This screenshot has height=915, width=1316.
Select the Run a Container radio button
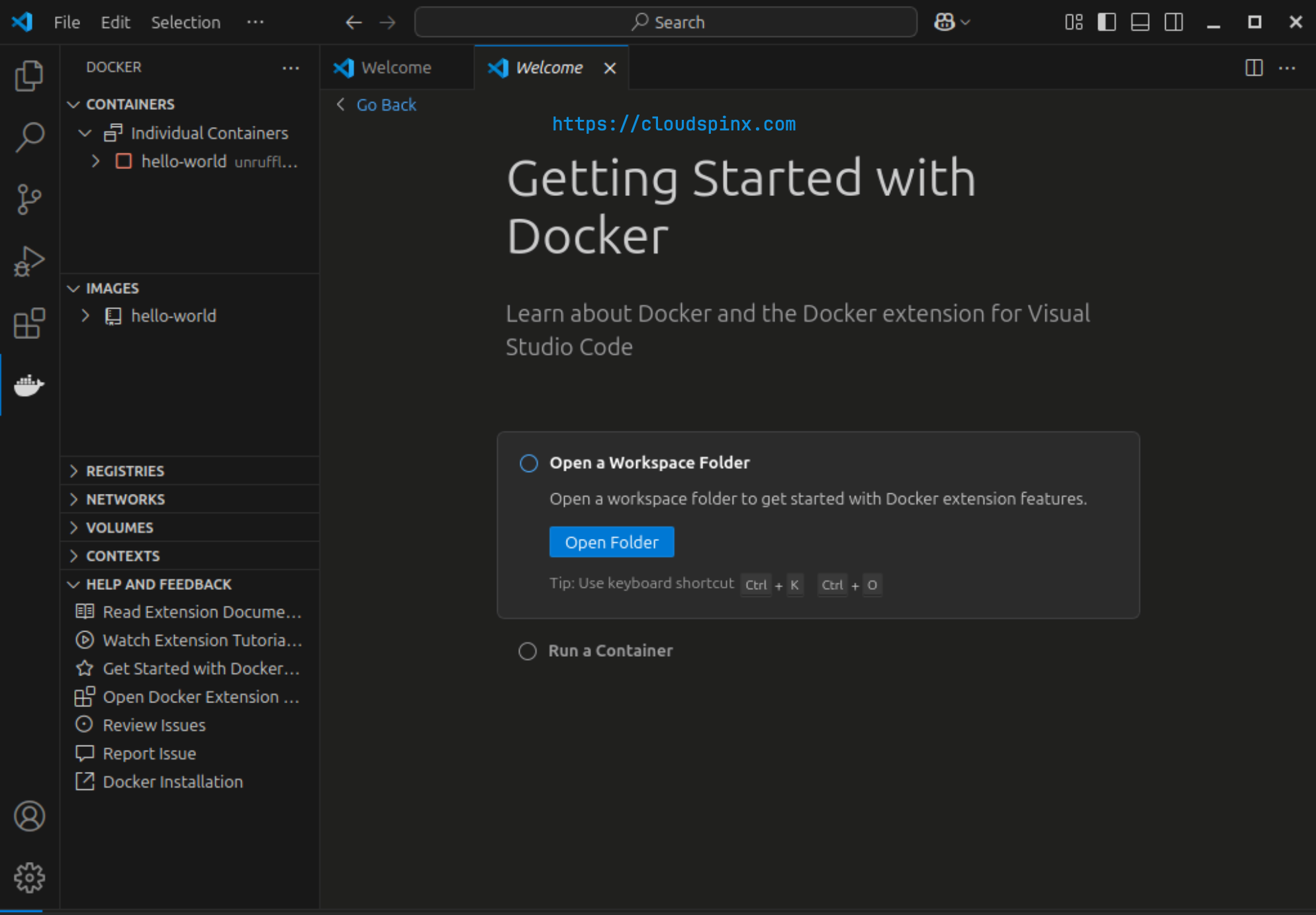(x=528, y=651)
